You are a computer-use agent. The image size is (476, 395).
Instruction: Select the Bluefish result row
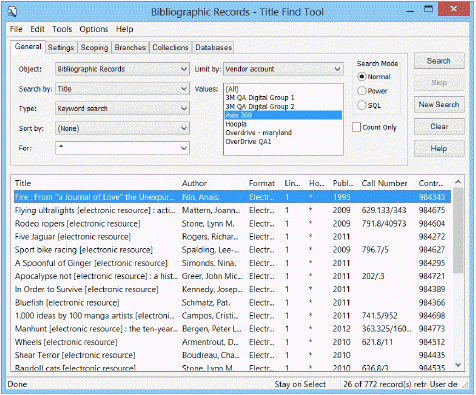point(232,302)
